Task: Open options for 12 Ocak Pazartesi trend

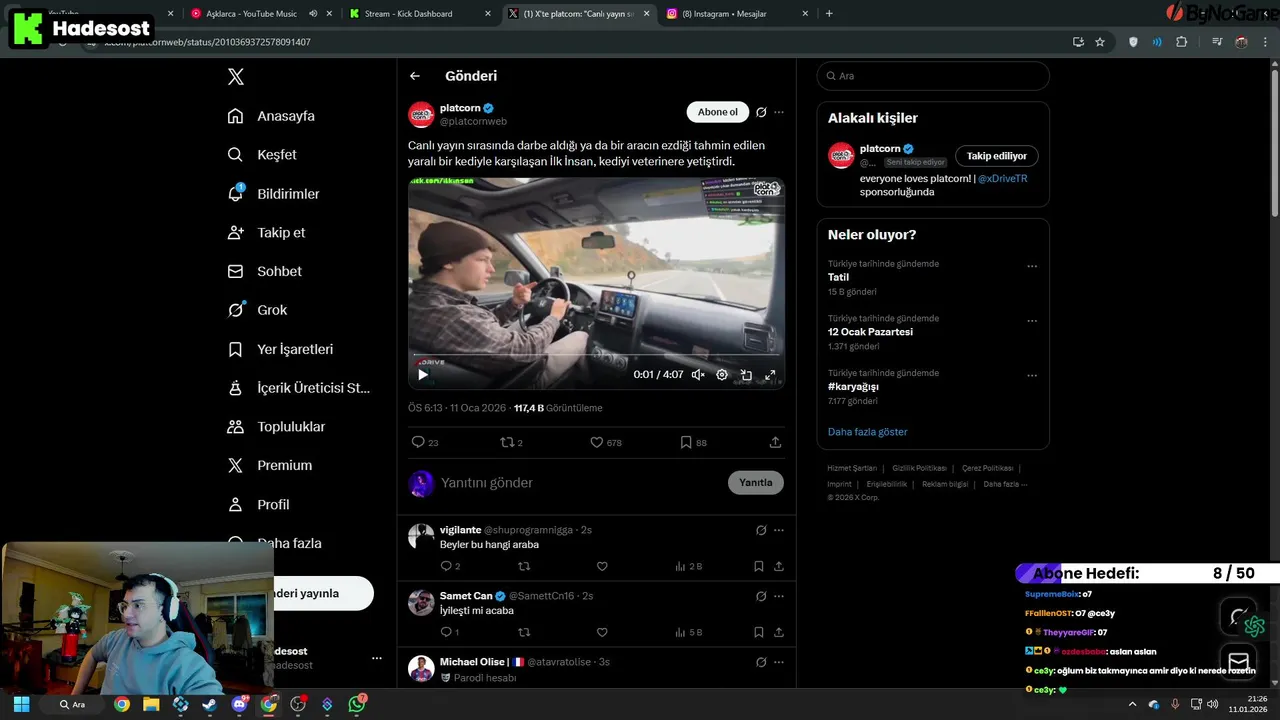Action: click(x=1032, y=322)
